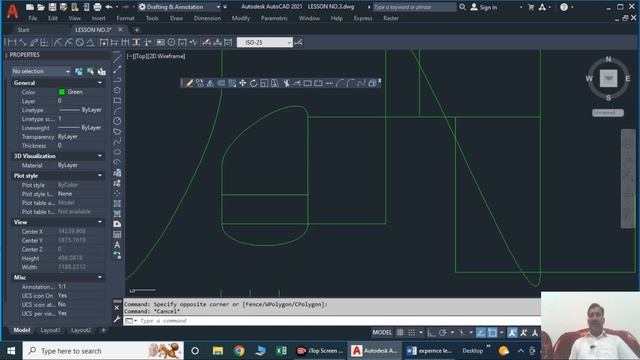Toggle object snap in status bar
The width and height of the screenshot is (640, 360).
click(493, 333)
